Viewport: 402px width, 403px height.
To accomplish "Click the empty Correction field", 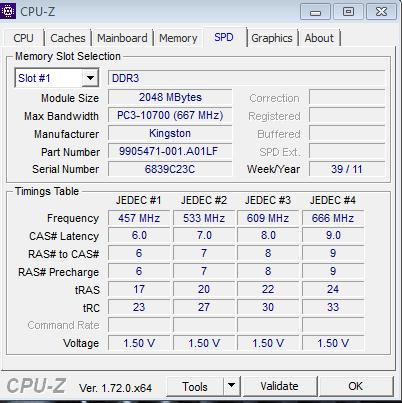I will tap(347, 97).
